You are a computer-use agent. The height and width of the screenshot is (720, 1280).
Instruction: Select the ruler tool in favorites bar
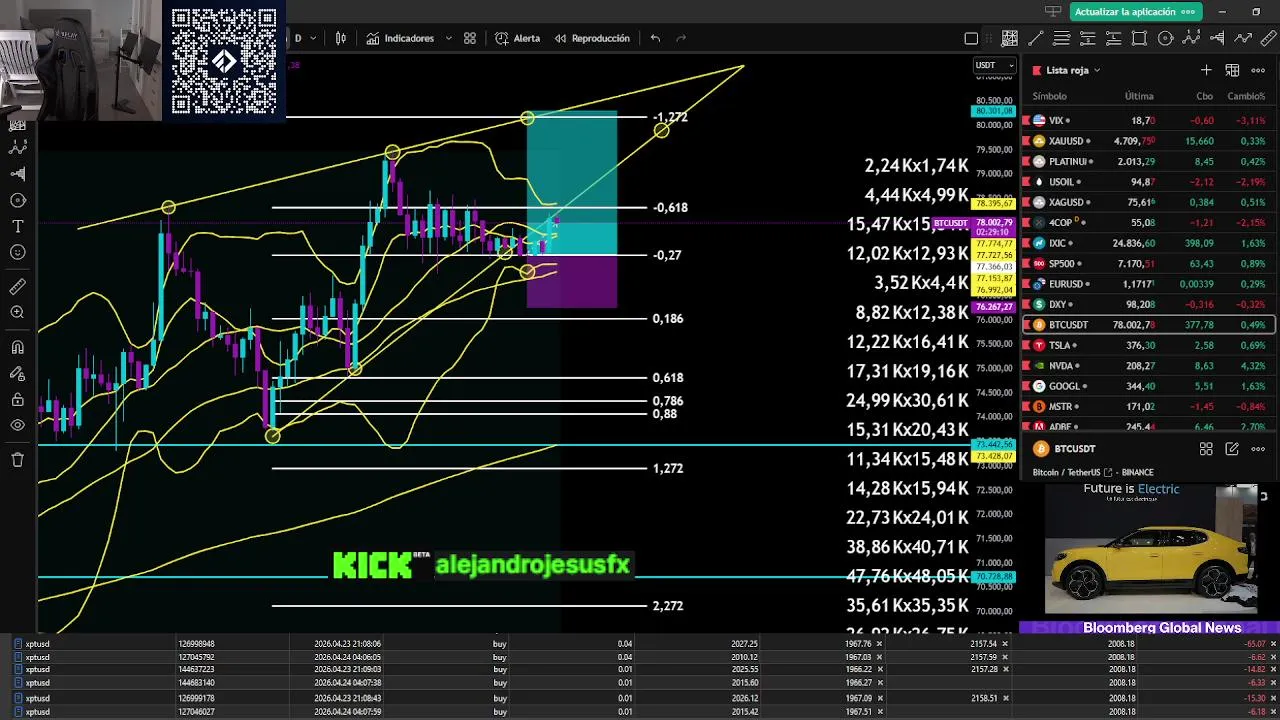click(x=1270, y=38)
